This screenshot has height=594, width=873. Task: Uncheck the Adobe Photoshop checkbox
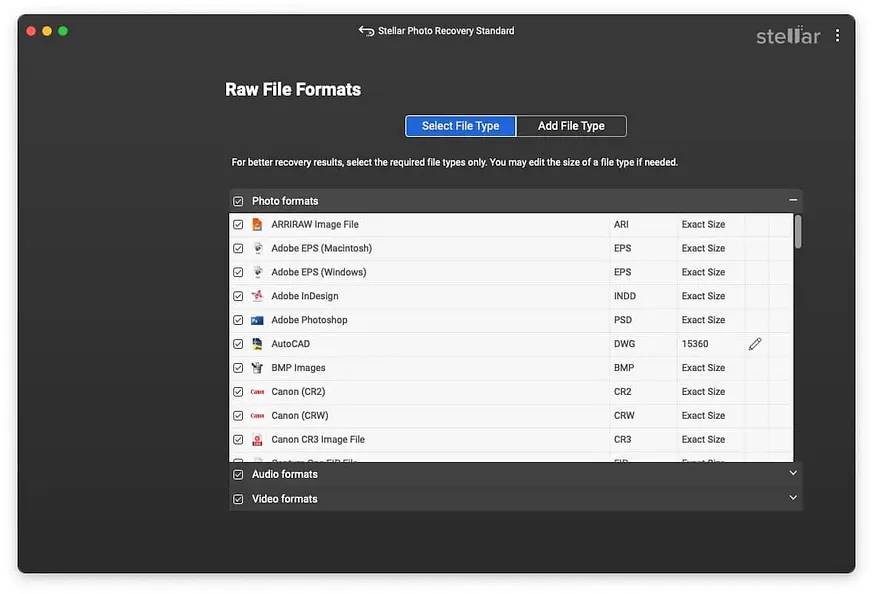click(238, 320)
